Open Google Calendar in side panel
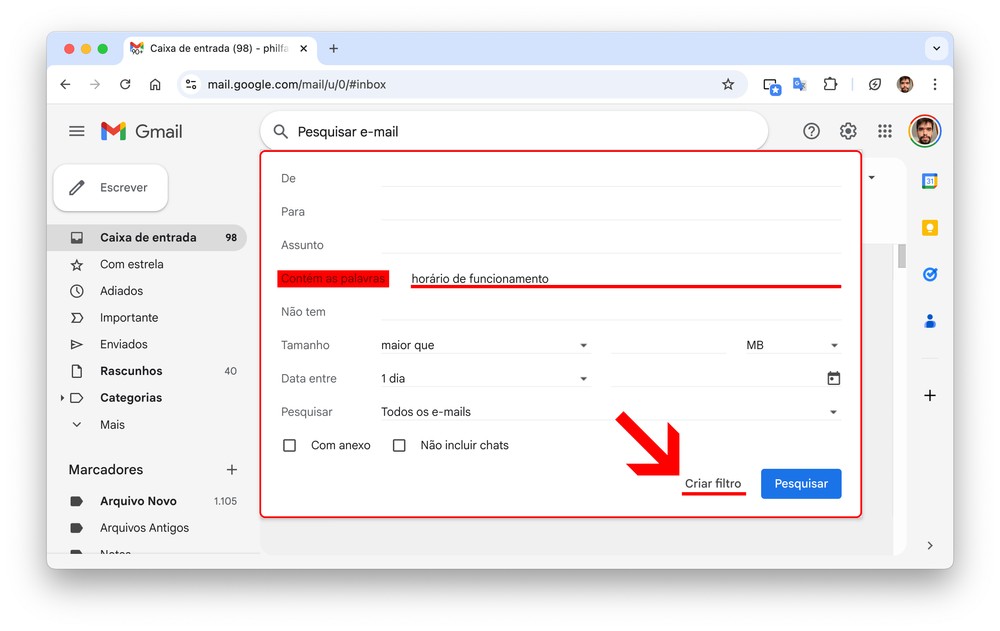1000x631 pixels. (x=929, y=181)
